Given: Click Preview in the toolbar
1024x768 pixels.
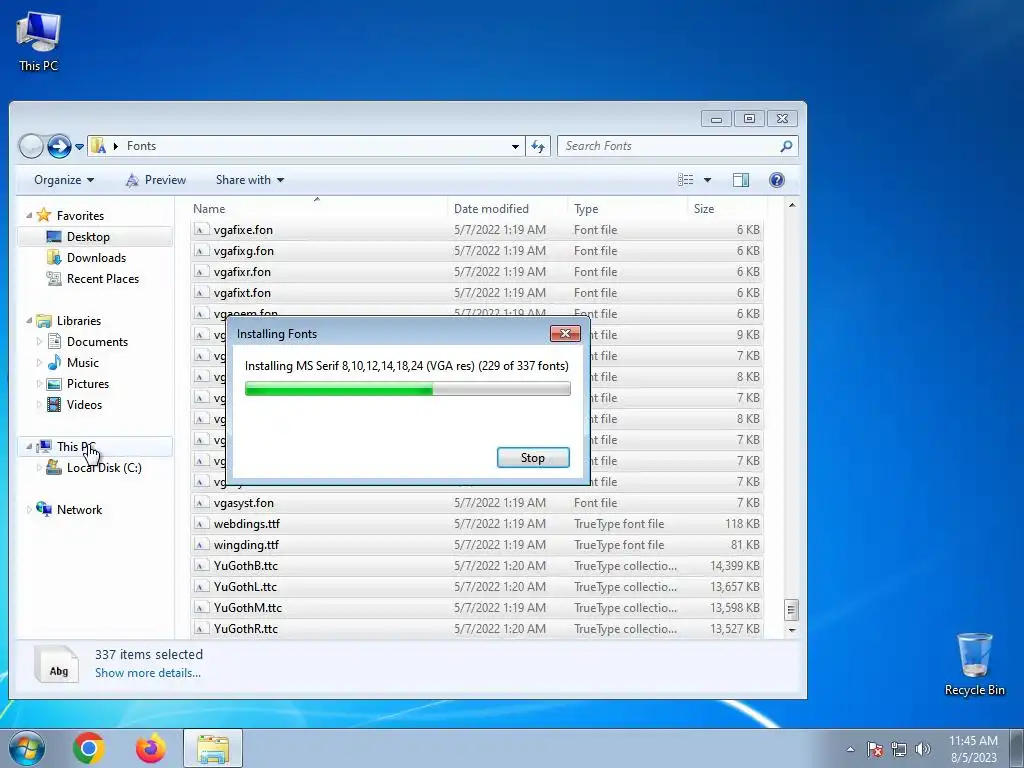Looking at the screenshot, I should pos(155,180).
